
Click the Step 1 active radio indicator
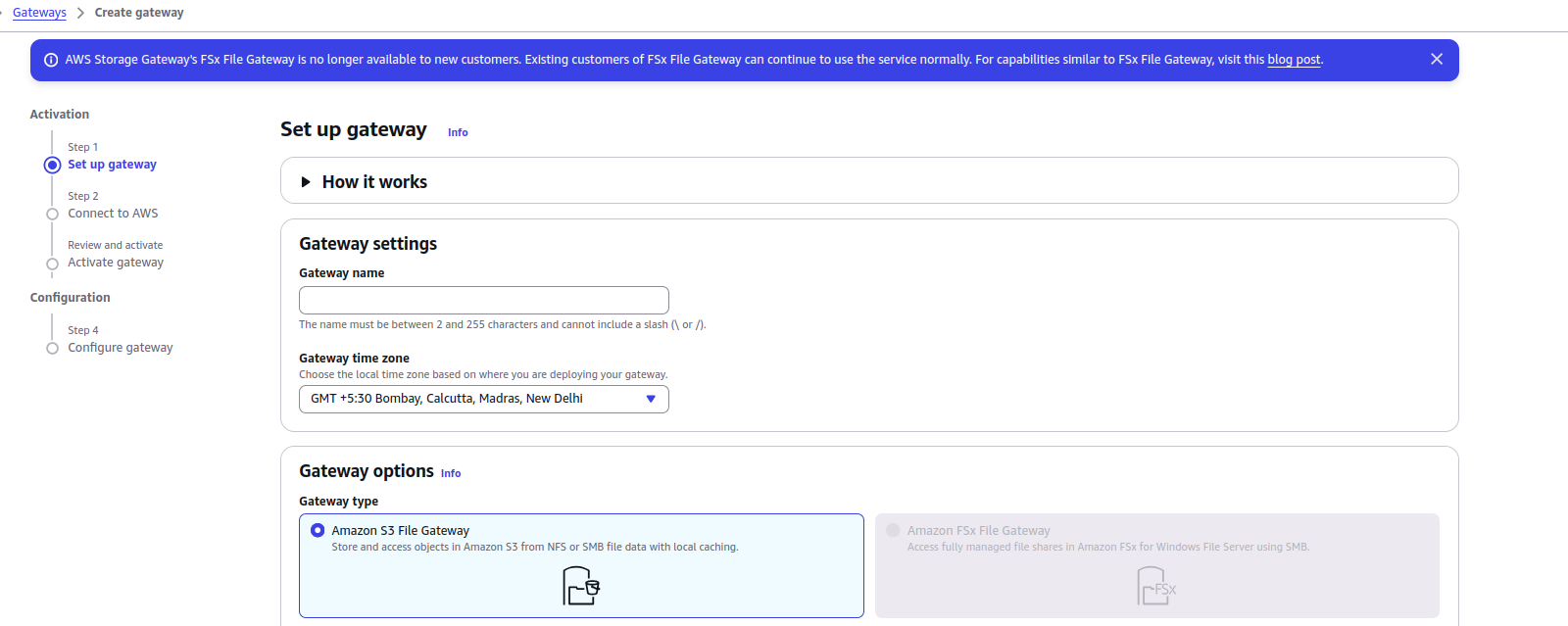[x=52, y=165]
